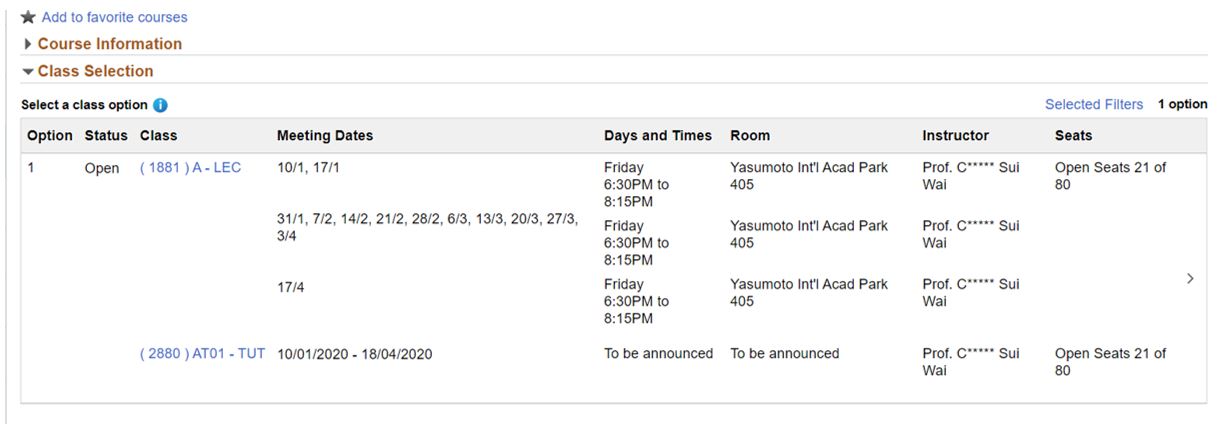Click the Option column header
Viewport: 1223px width, 424px height.
[50, 135]
